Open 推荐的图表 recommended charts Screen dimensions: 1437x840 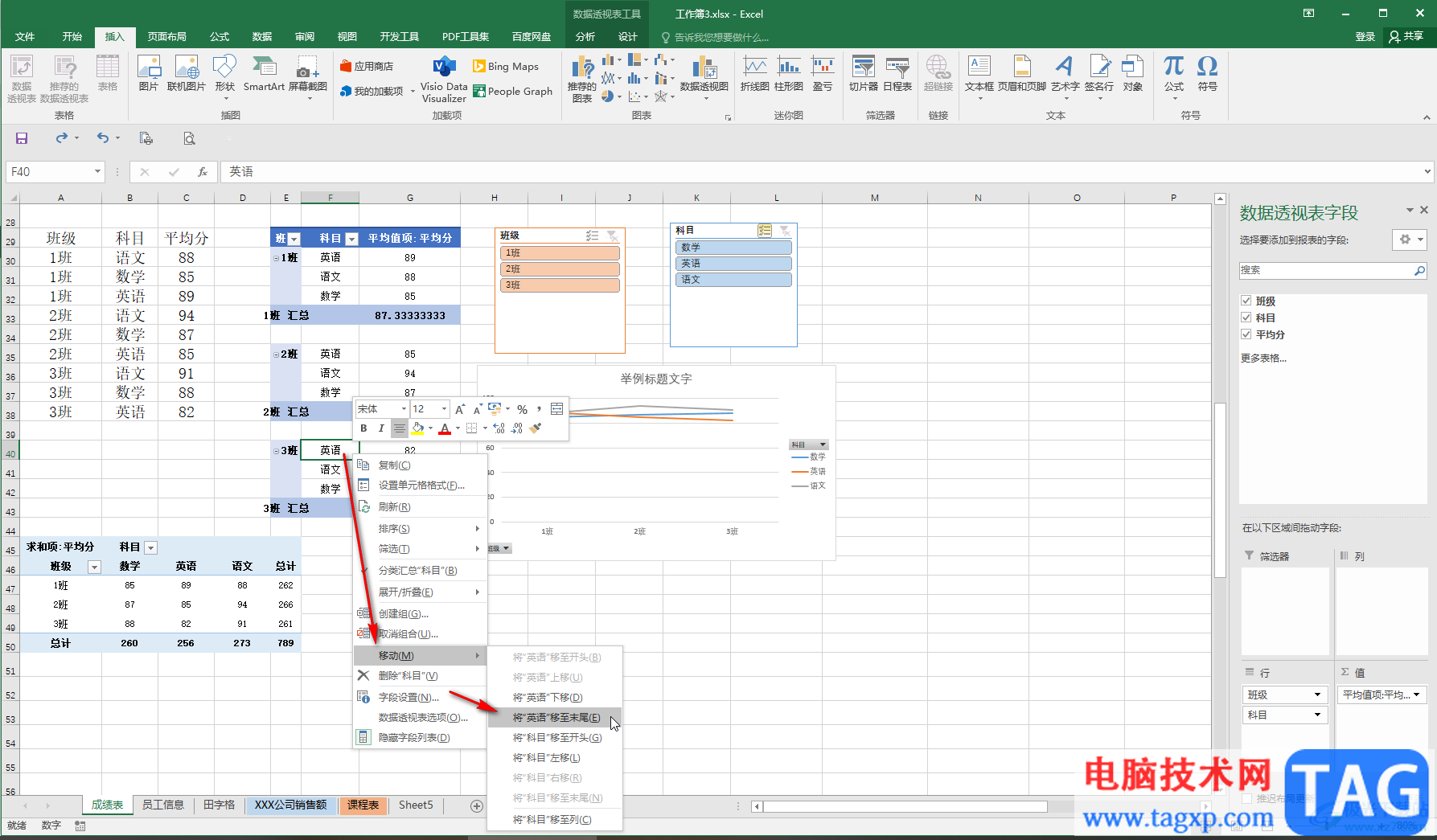pyautogui.click(x=581, y=79)
